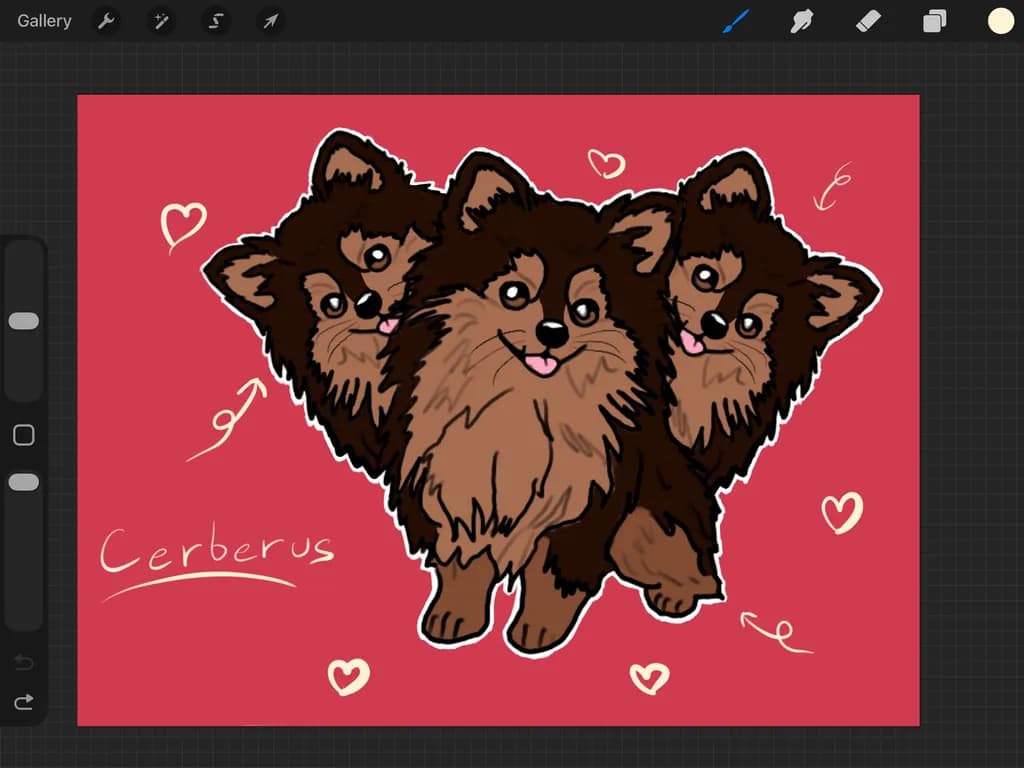Undo the last stroke
The width and height of the screenshot is (1024, 768).
[x=24, y=663]
